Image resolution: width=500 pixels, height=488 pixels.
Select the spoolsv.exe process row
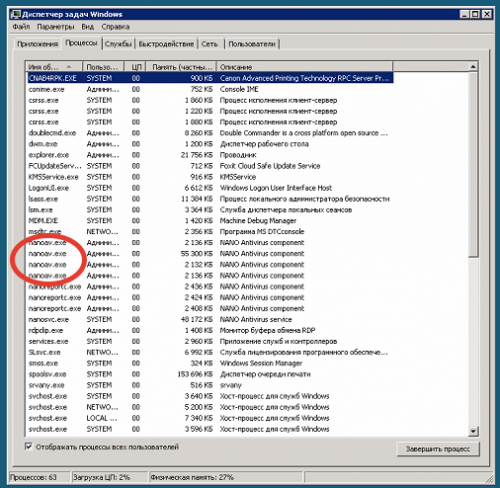(x=210, y=374)
